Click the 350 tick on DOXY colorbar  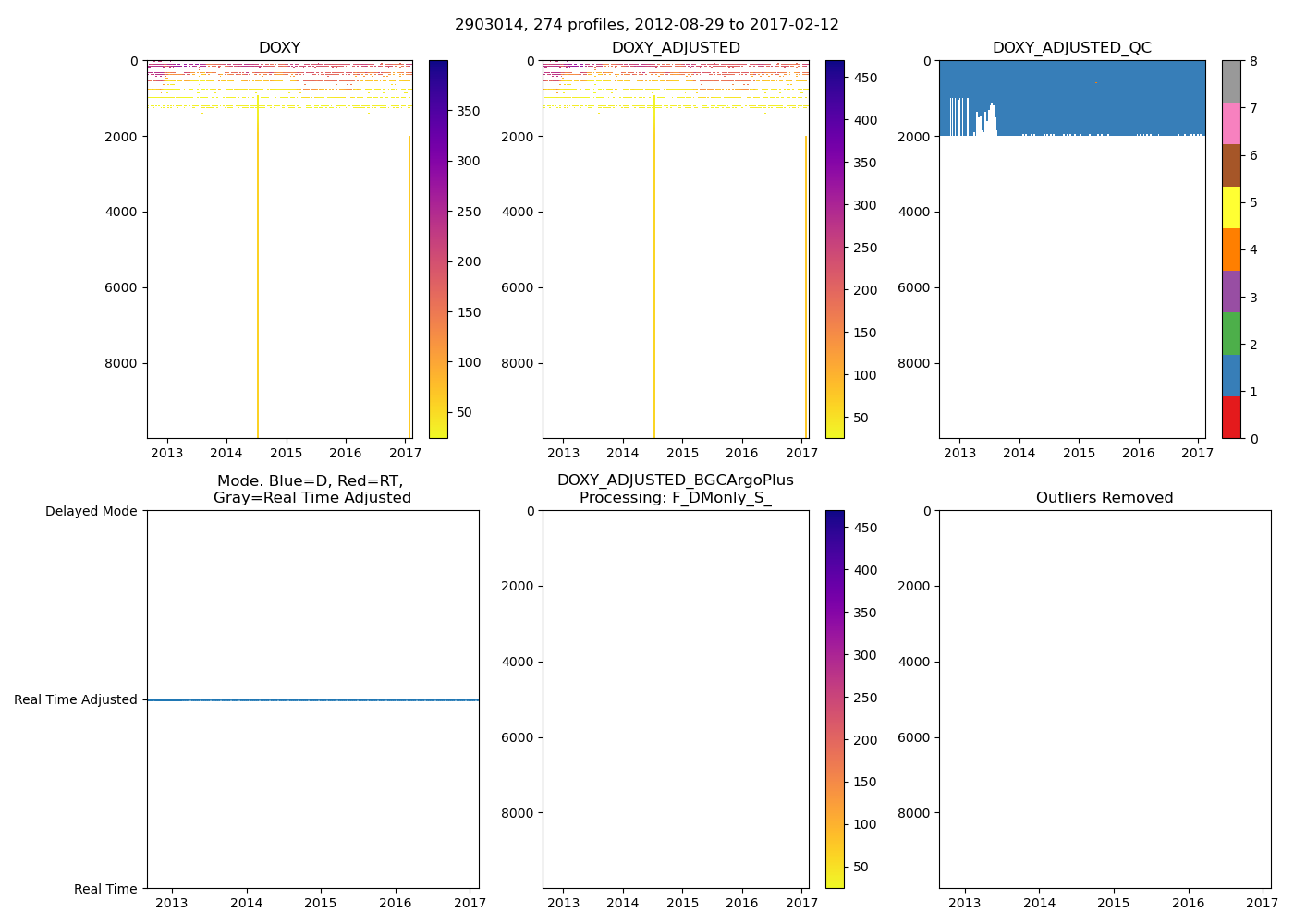coord(469,111)
